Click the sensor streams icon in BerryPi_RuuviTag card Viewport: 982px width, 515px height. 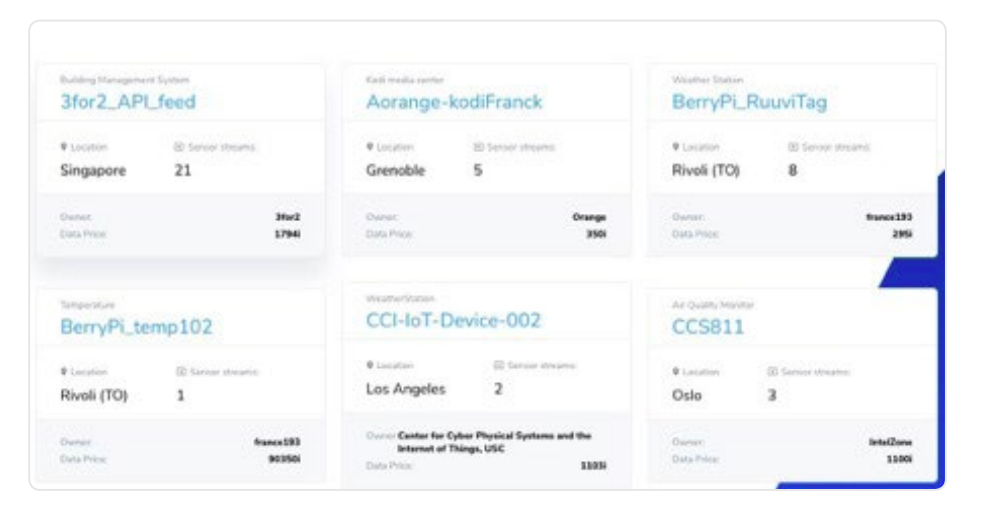794,147
